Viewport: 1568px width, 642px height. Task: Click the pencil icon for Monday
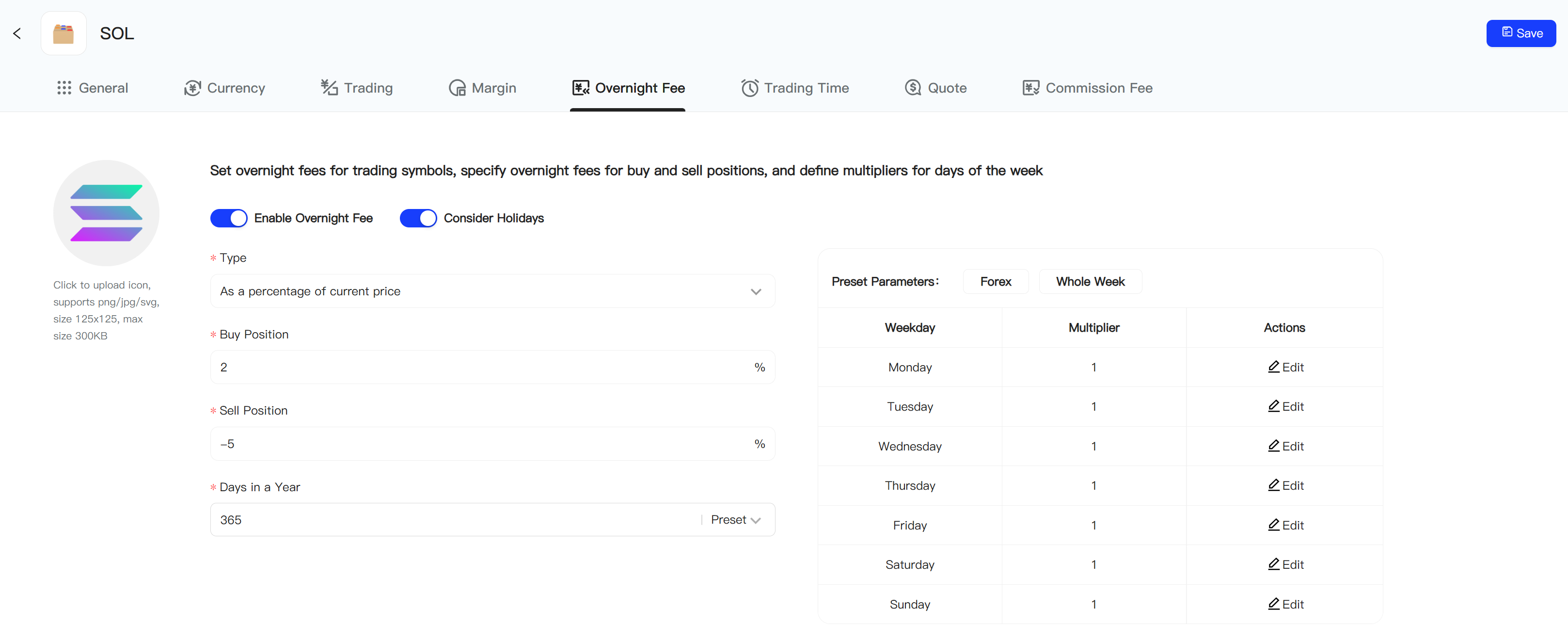[x=1273, y=367]
